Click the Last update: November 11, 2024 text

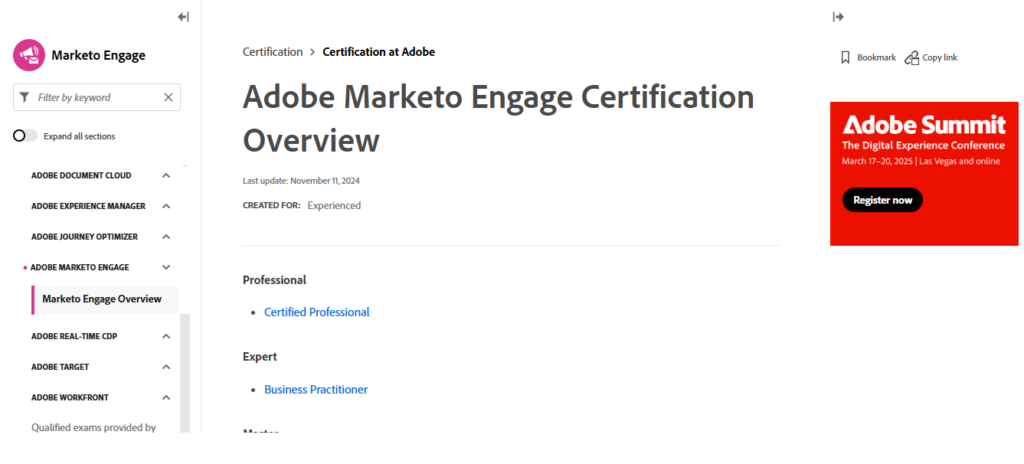(301, 181)
